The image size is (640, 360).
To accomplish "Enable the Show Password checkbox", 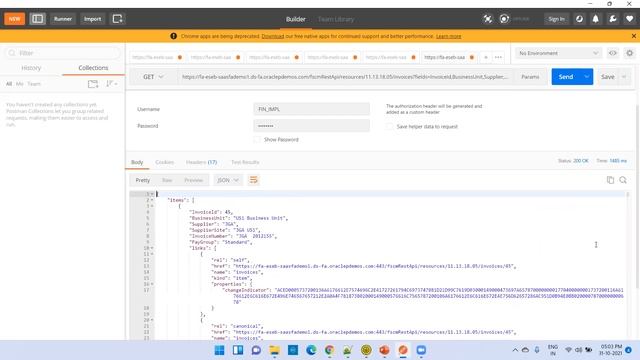I will click(x=257, y=140).
